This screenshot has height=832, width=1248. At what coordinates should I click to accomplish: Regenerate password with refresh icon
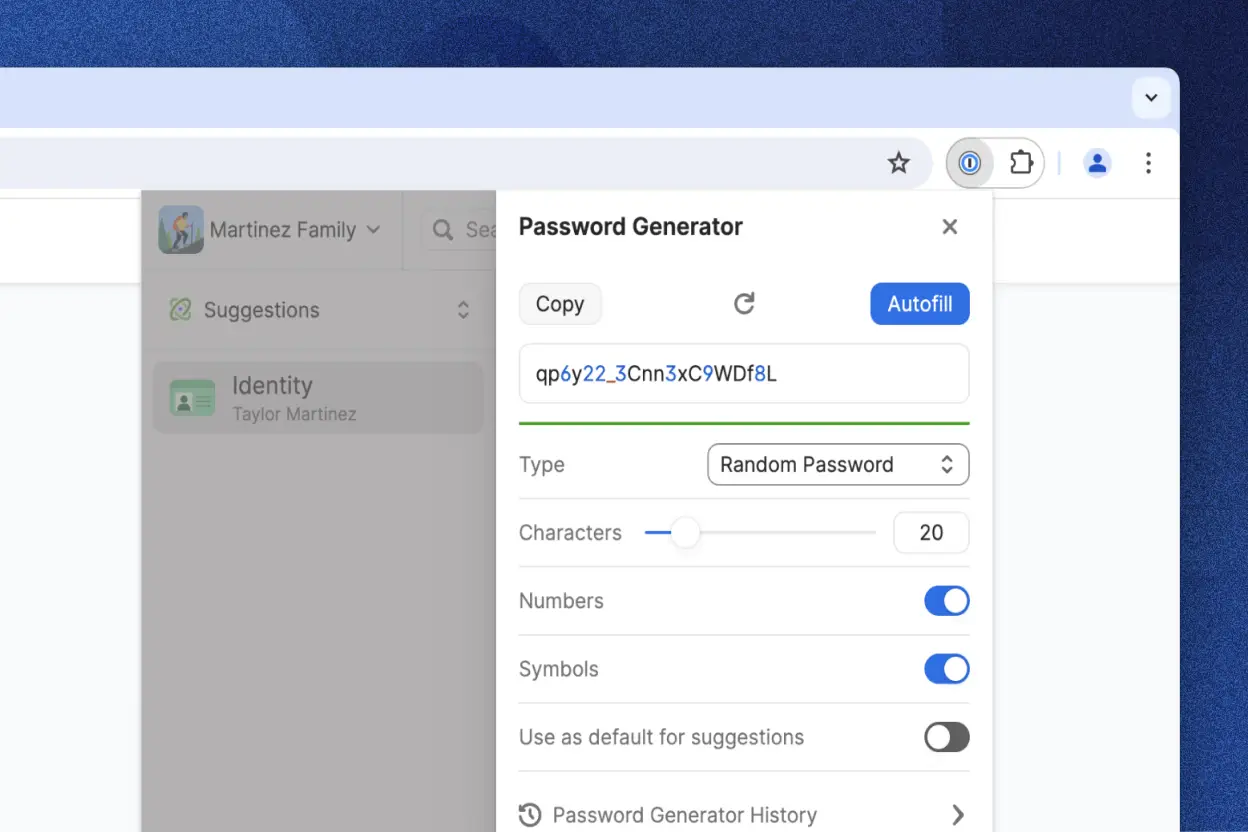pyautogui.click(x=744, y=304)
